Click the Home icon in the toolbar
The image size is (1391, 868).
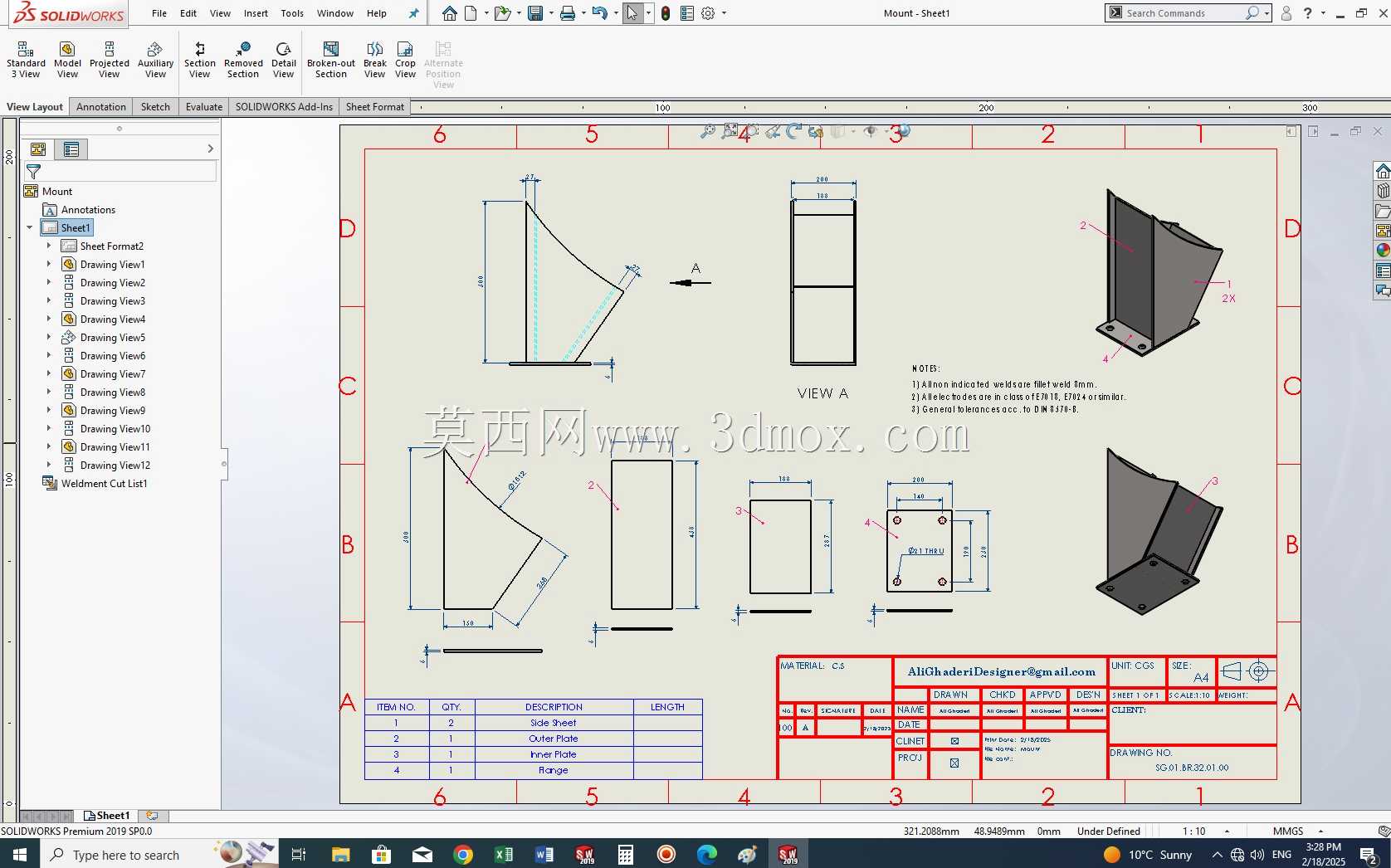click(x=449, y=13)
